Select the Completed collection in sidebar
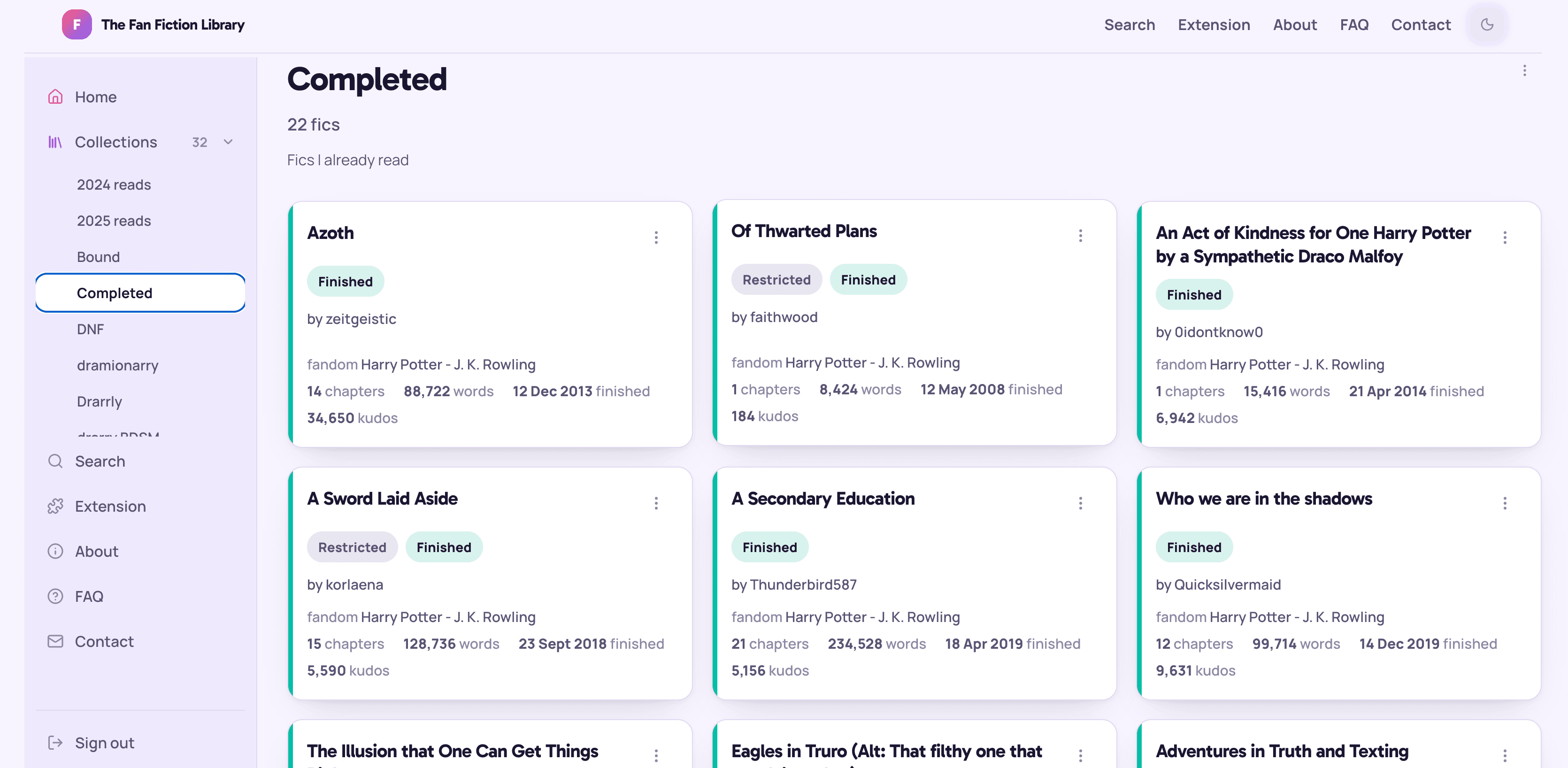This screenshot has height=768, width=1568. click(140, 293)
